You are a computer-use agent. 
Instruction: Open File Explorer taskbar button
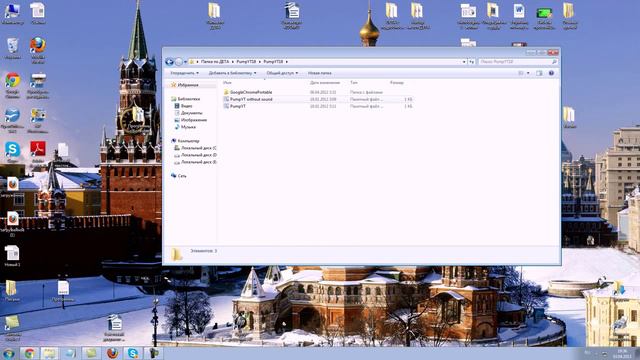point(50,353)
